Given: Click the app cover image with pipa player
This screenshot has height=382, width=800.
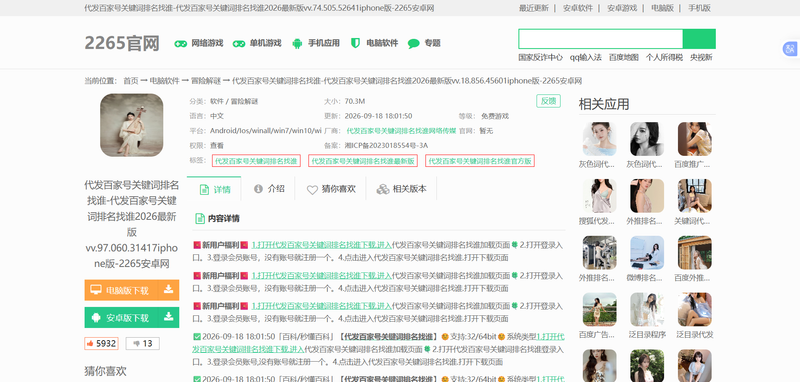Looking at the screenshot, I should 132,125.
